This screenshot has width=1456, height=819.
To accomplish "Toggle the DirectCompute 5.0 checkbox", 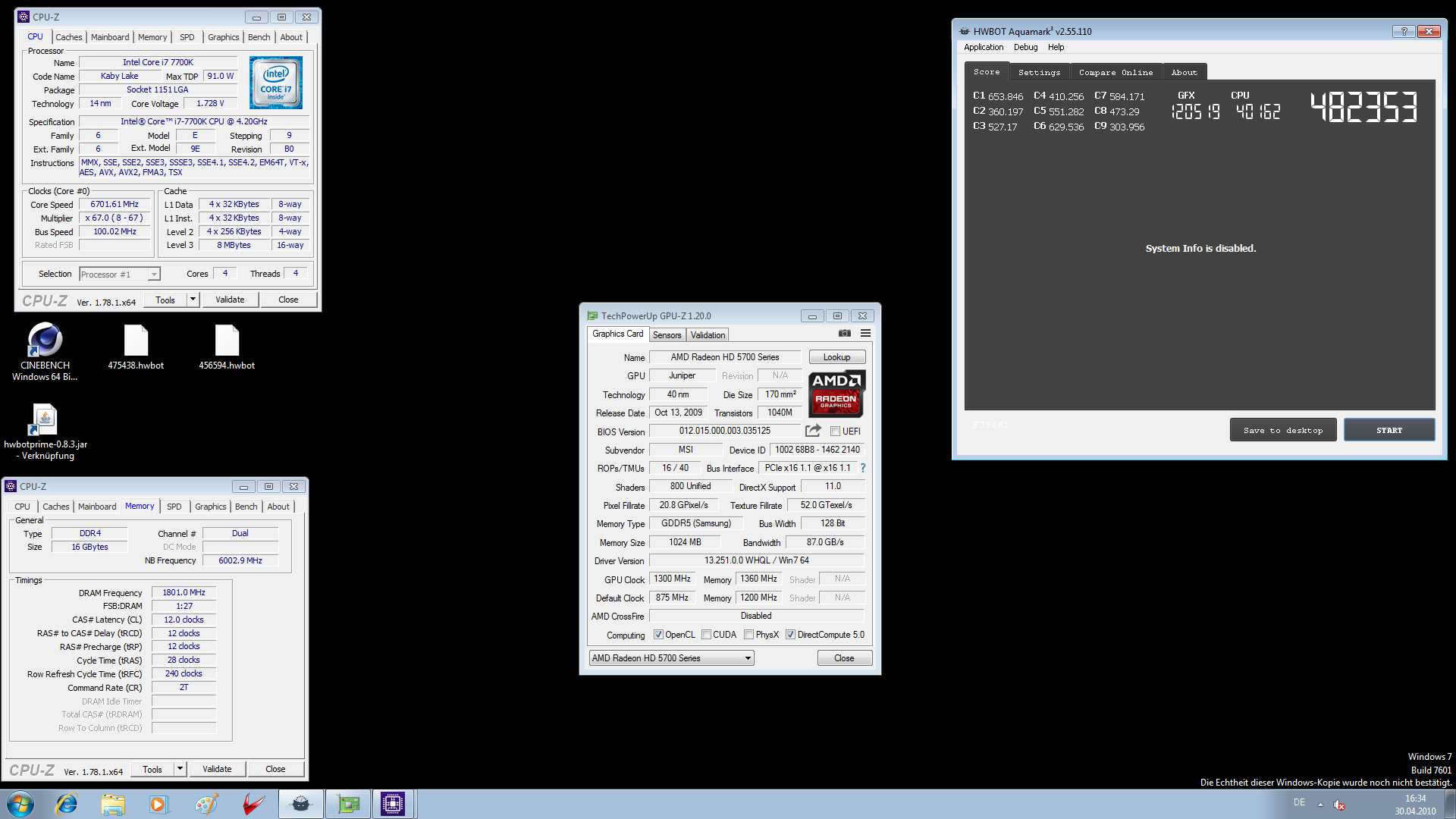I will pyautogui.click(x=790, y=635).
